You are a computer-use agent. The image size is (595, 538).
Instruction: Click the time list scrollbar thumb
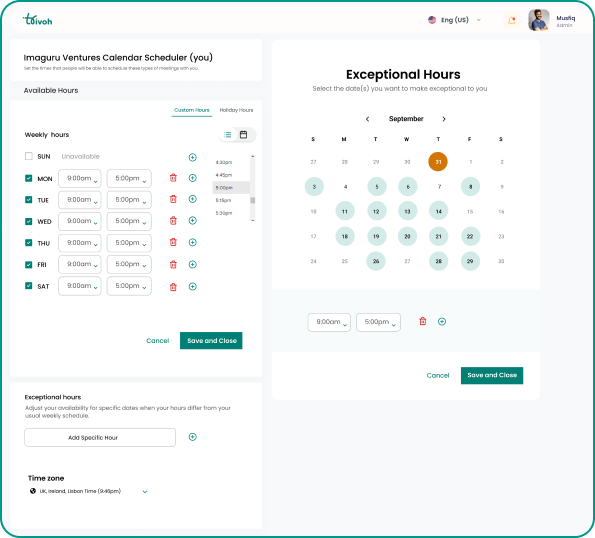point(252,200)
